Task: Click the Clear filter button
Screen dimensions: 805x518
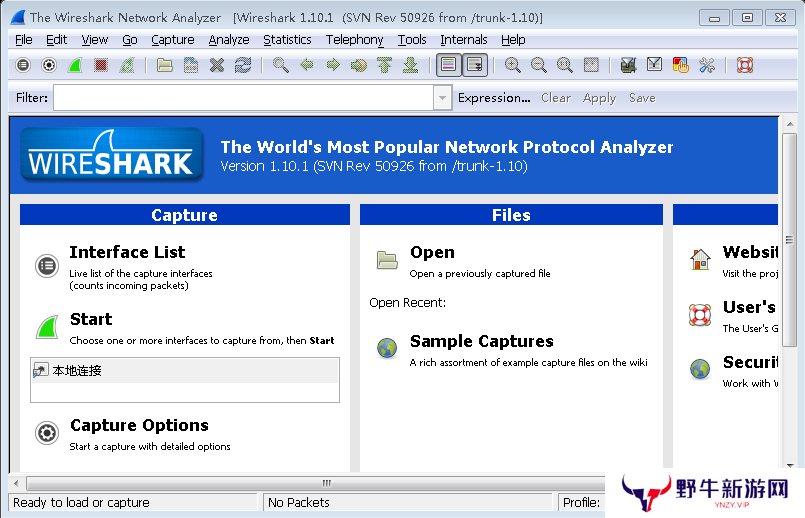Action: (556, 98)
